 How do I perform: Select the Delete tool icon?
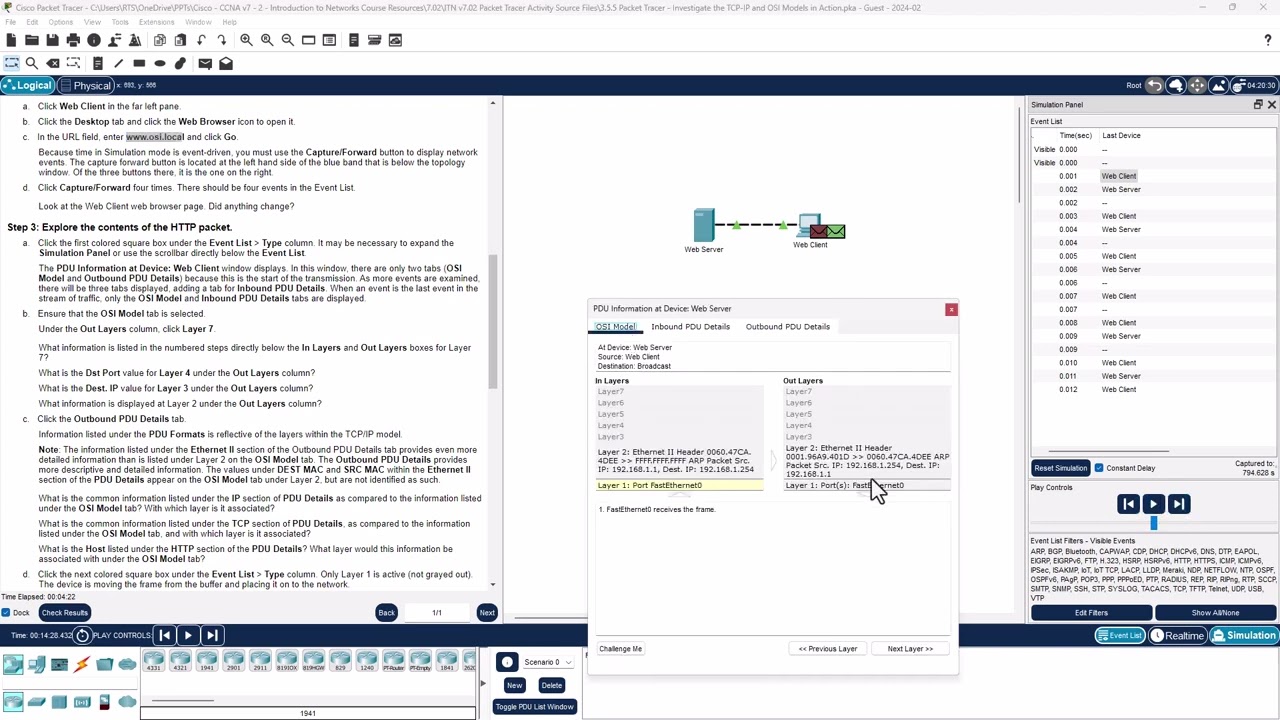click(52, 63)
